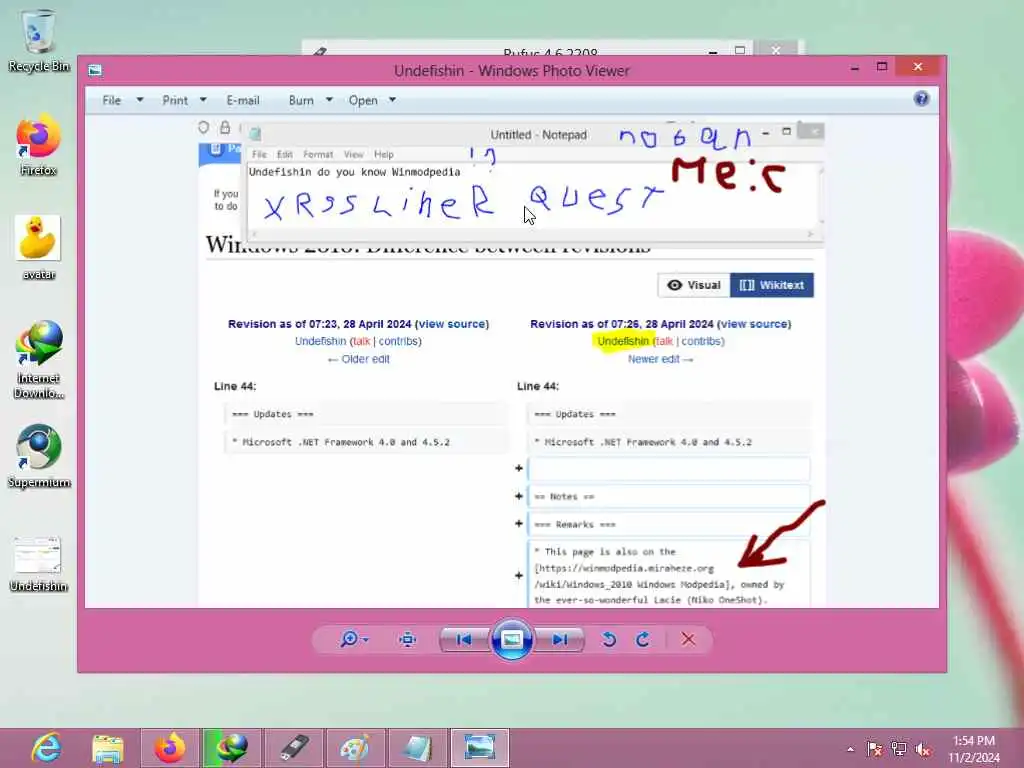Expand the Burn dropdown arrow
The image size is (1024, 768).
point(329,100)
